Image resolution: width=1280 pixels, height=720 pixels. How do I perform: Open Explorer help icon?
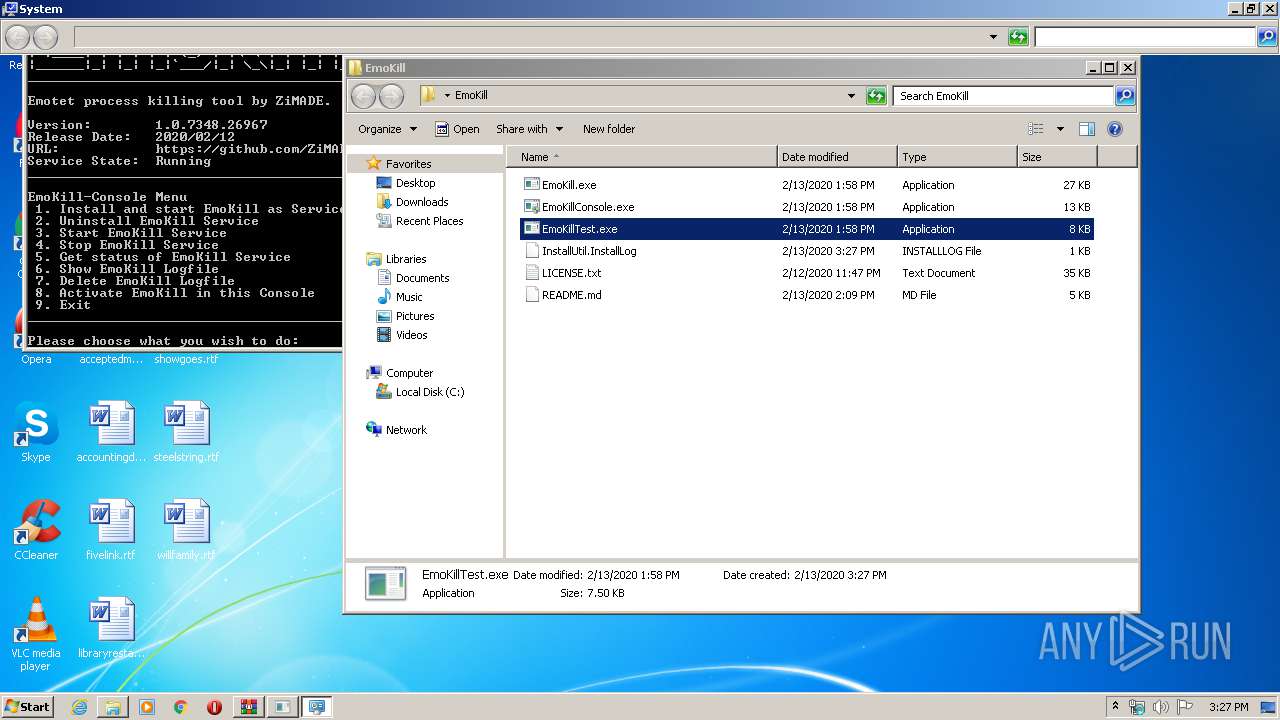[1115, 129]
